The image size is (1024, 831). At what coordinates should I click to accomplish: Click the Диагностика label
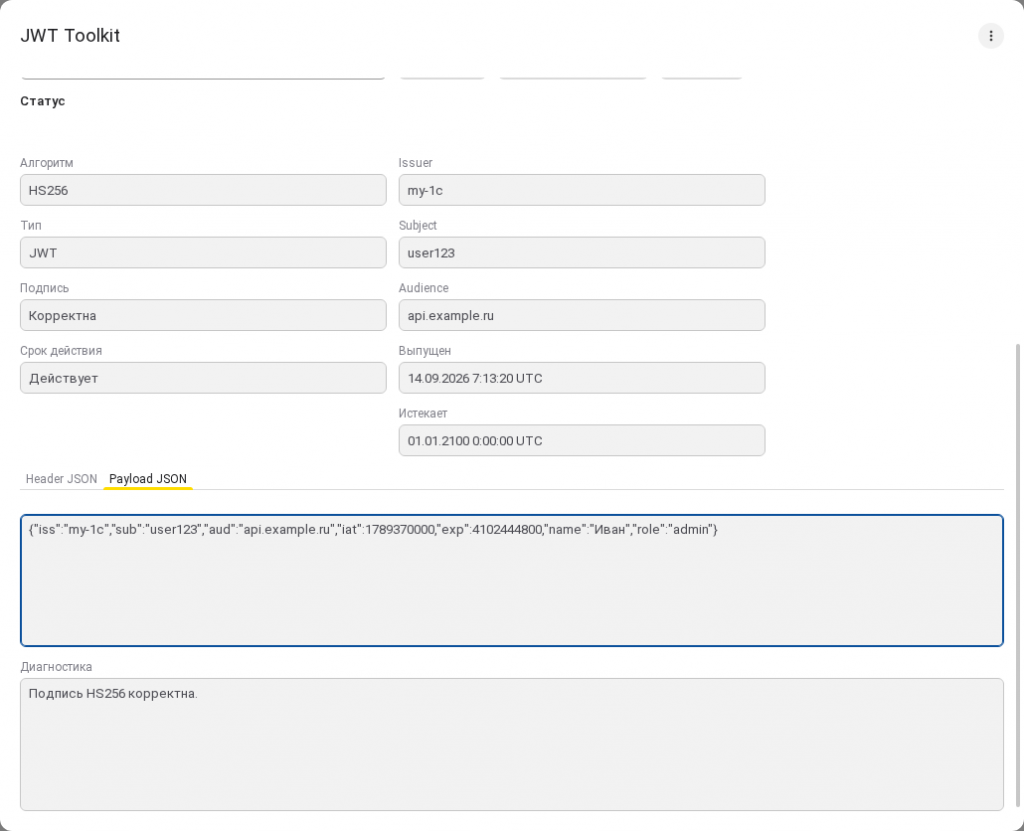[56, 667]
